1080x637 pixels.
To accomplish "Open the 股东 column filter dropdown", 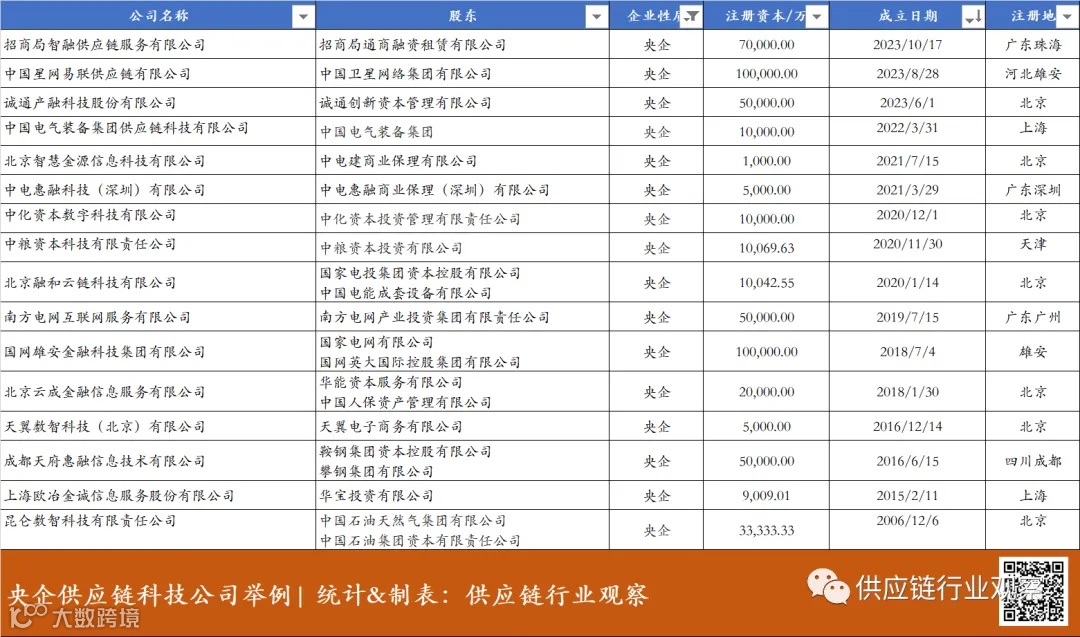I will 596,17.
